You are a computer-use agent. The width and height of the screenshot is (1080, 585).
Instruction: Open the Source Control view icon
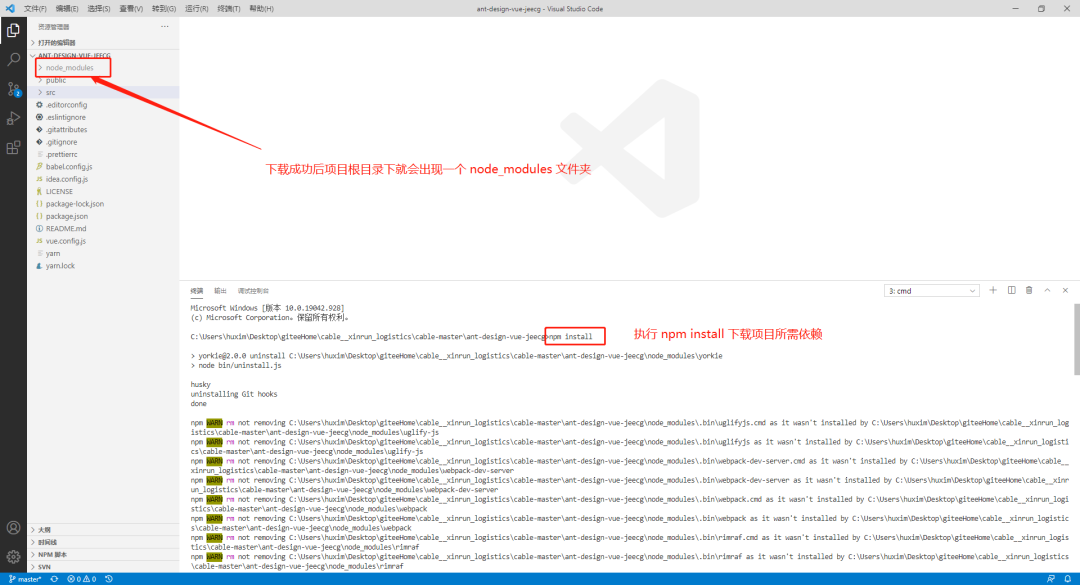13,90
